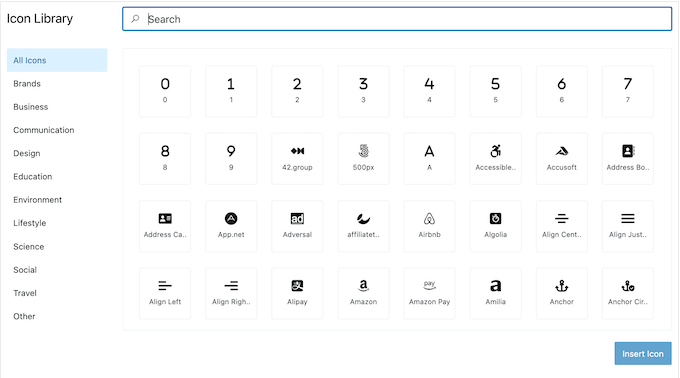680x378 pixels.
Task: Choose the number 8 icon
Action: pyautogui.click(x=165, y=159)
